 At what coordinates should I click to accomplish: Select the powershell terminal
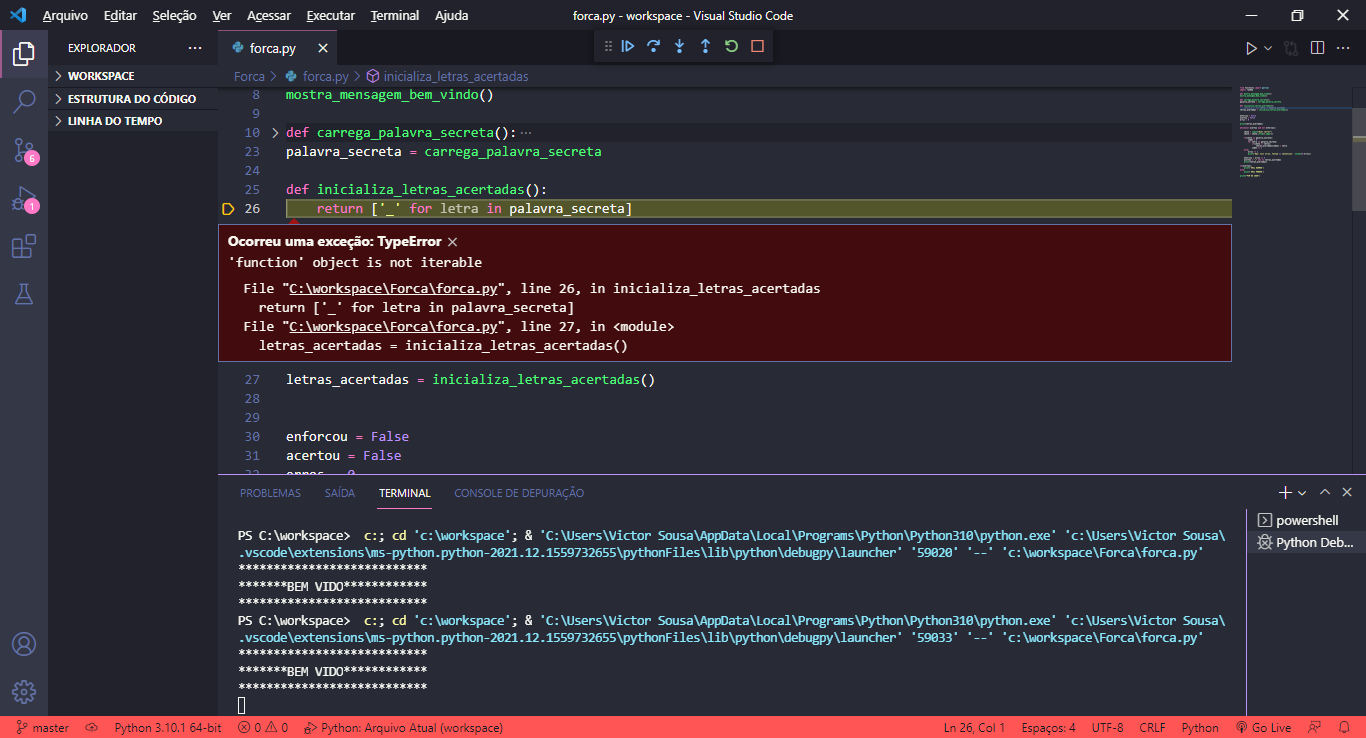pyautogui.click(x=1306, y=520)
